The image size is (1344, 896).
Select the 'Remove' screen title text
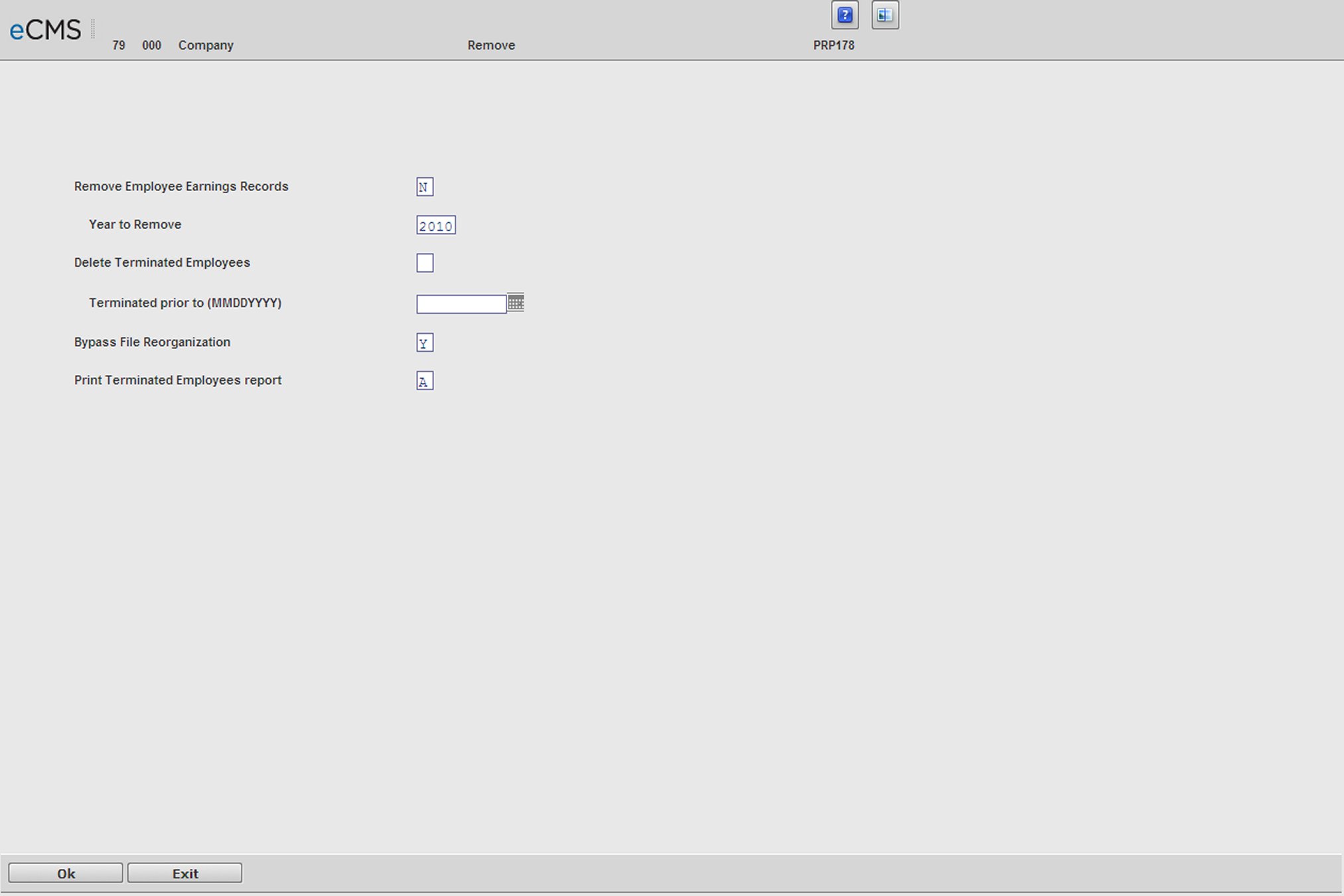tap(491, 45)
